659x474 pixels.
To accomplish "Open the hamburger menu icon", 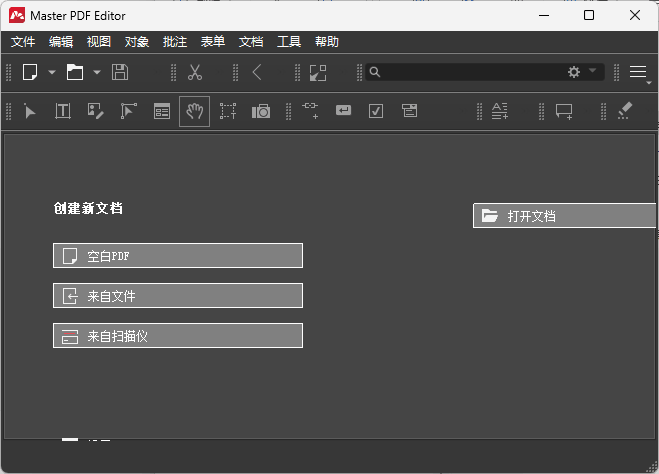I will (x=638, y=72).
